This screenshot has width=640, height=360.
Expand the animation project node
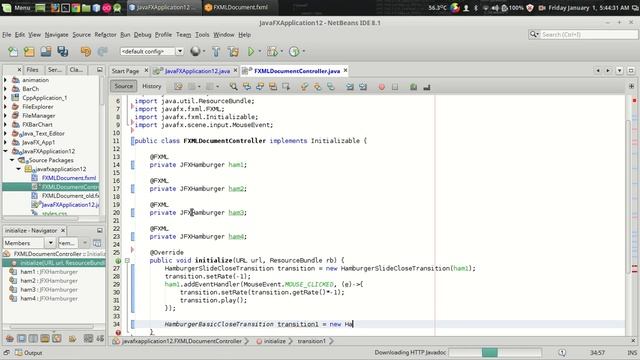[x=6, y=80]
